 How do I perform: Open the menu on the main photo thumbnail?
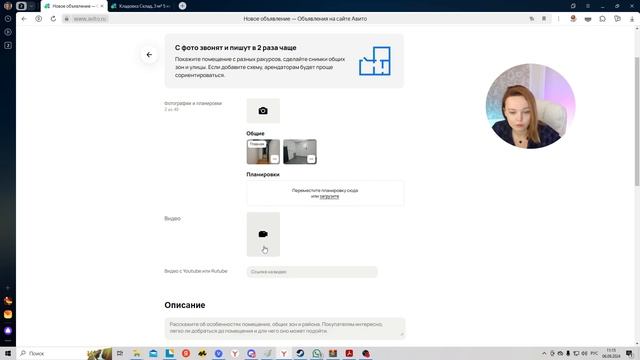[x=274, y=159]
